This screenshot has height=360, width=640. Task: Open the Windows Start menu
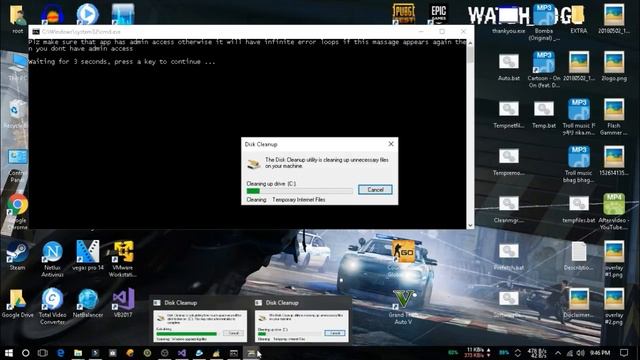click(9, 353)
